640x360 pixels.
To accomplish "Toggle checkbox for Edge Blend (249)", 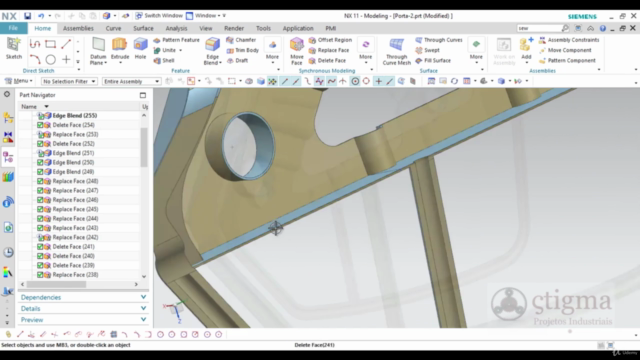I will (40, 172).
